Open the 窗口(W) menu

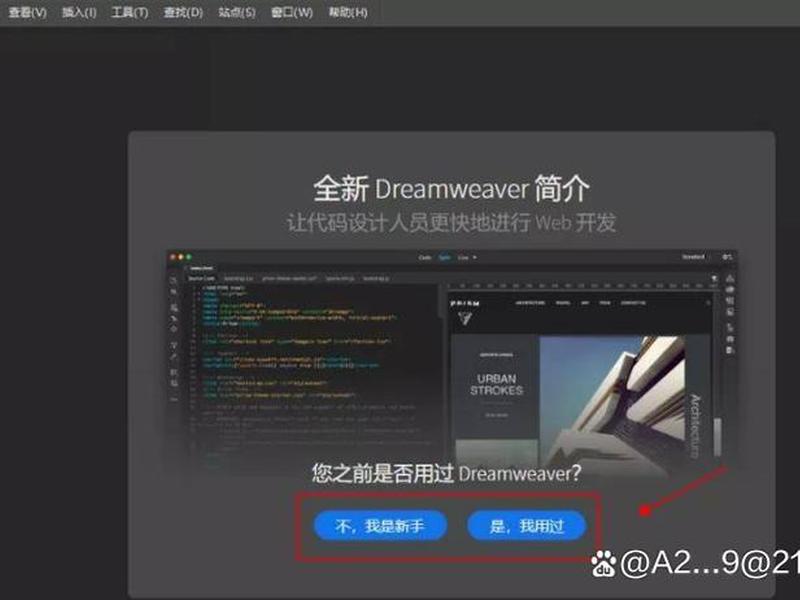291,12
